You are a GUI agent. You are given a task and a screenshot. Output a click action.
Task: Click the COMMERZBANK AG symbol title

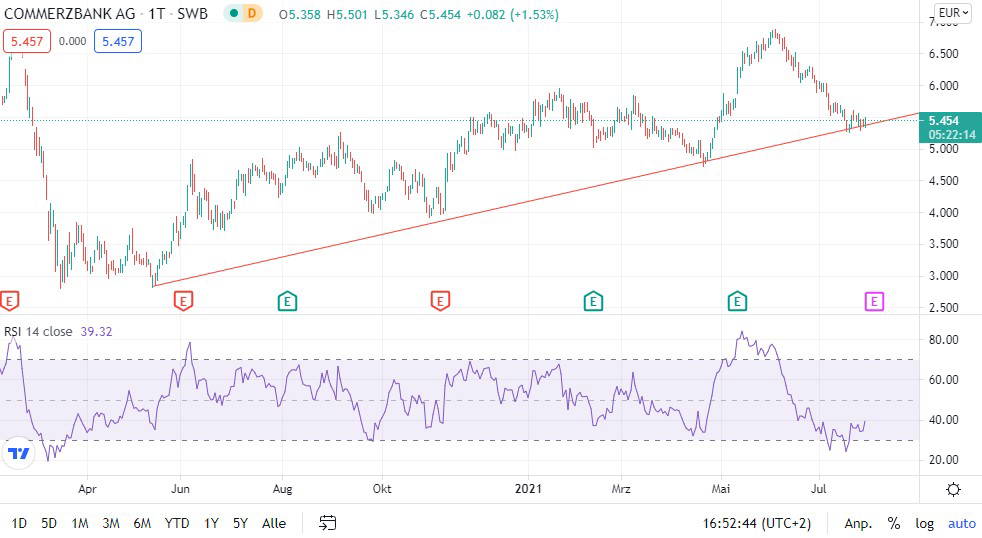click(x=70, y=13)
